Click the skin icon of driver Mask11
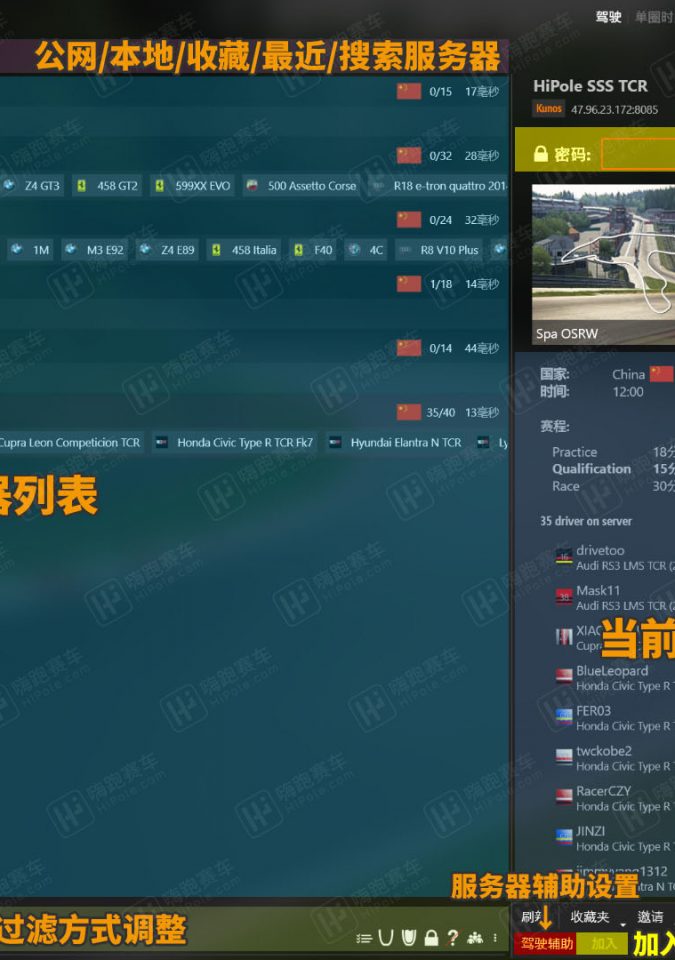675x960 pixels. (x=564, y=597)
